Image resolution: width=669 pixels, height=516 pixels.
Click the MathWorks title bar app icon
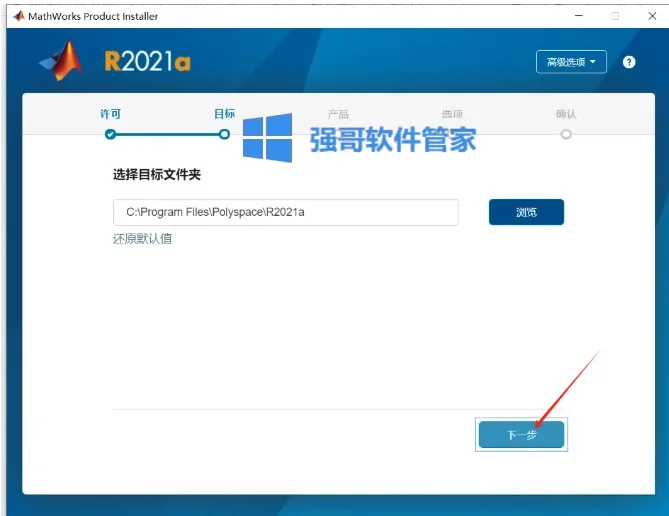point(19,16)
